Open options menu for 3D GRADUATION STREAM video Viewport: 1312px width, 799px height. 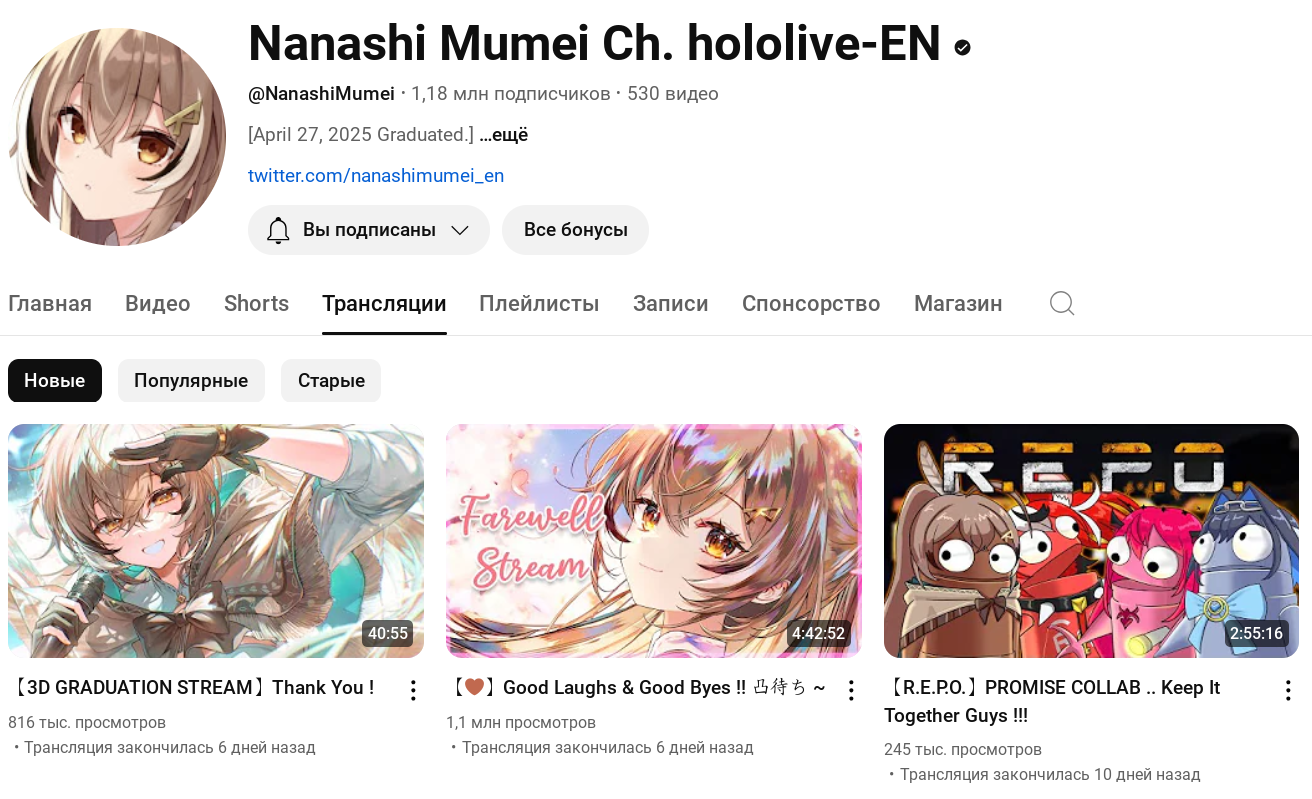pos(413,690)
